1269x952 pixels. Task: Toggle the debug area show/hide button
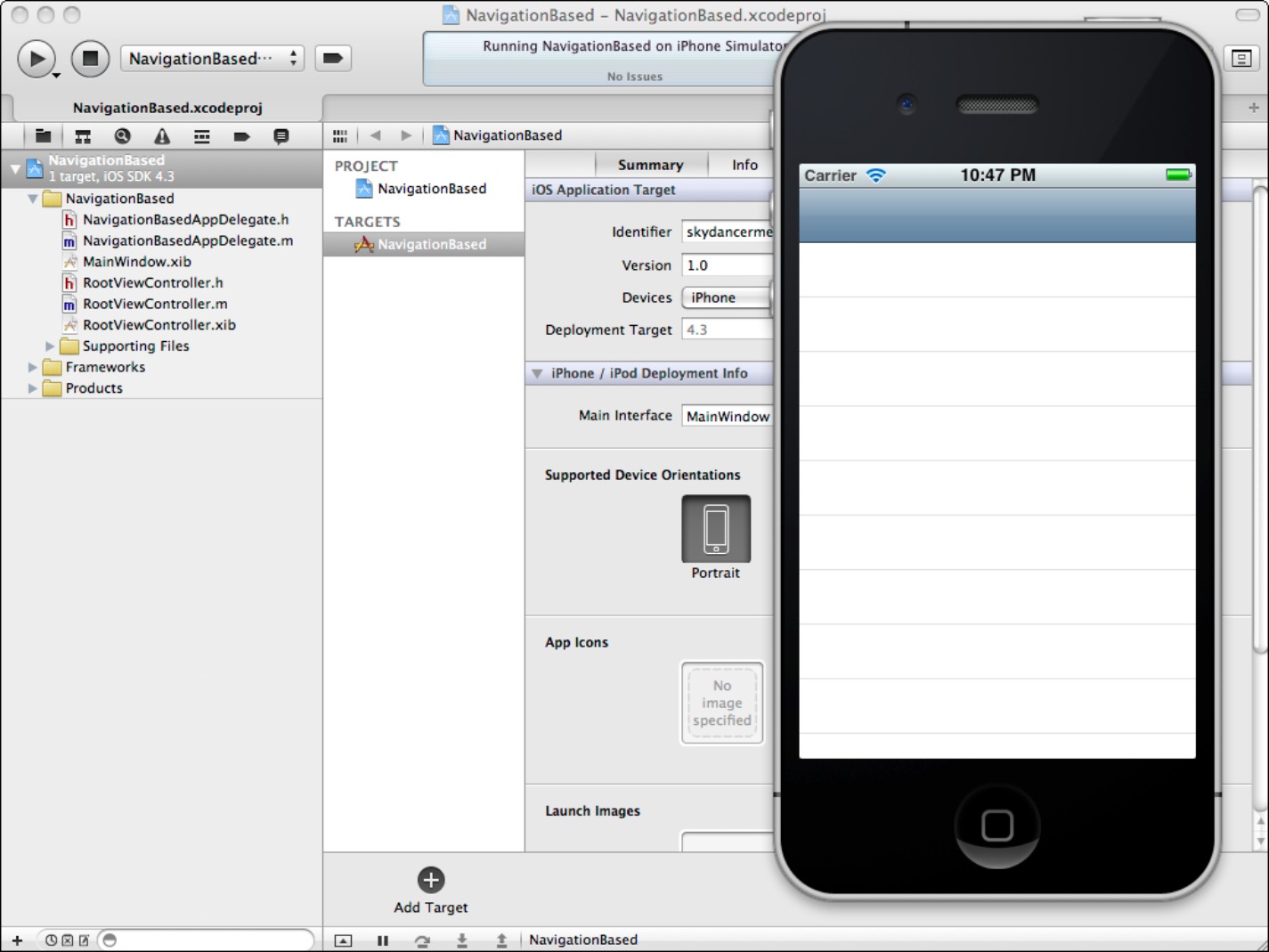pos(343,940)
